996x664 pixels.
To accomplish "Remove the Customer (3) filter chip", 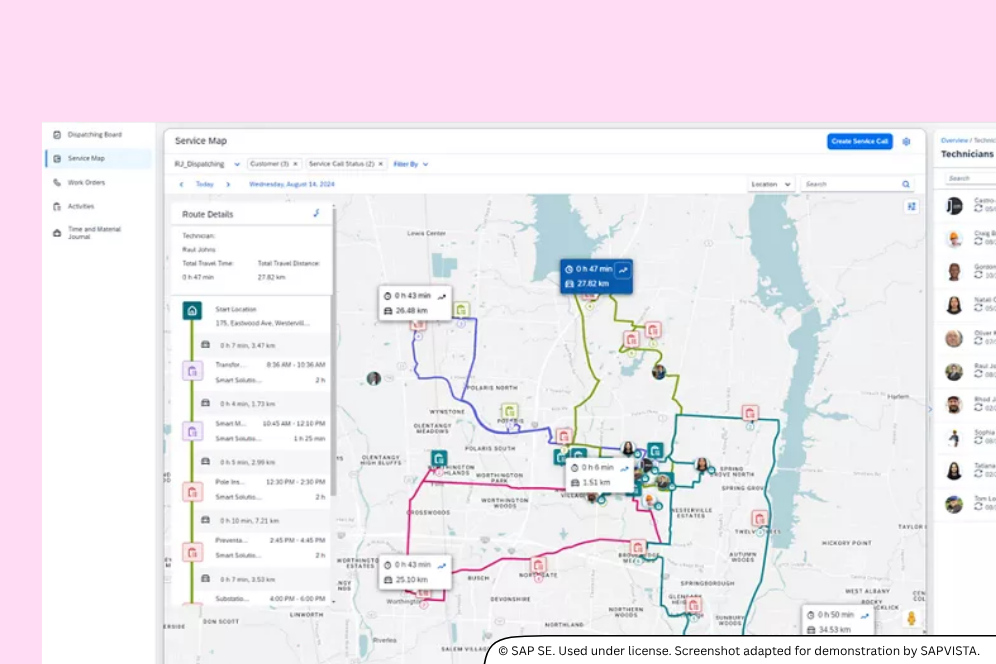I will 295,164.
